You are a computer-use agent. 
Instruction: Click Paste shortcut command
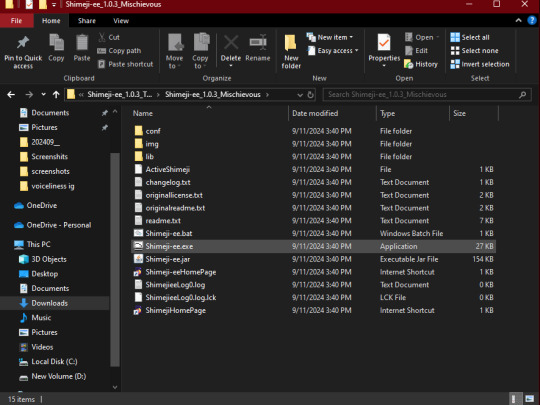pos(125,64)
